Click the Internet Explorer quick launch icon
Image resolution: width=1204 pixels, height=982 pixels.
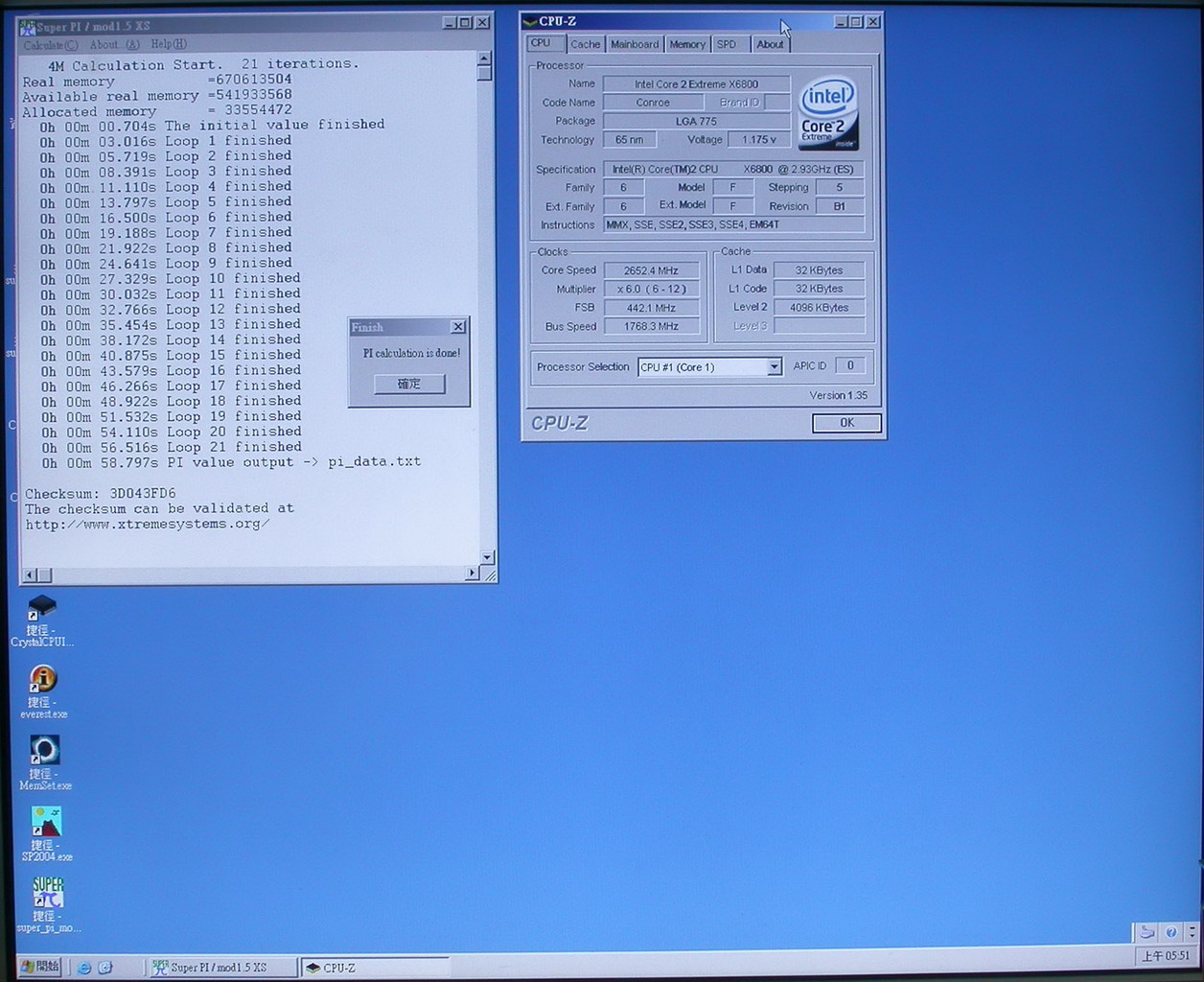pyautogui.click(x=84, y=968)
